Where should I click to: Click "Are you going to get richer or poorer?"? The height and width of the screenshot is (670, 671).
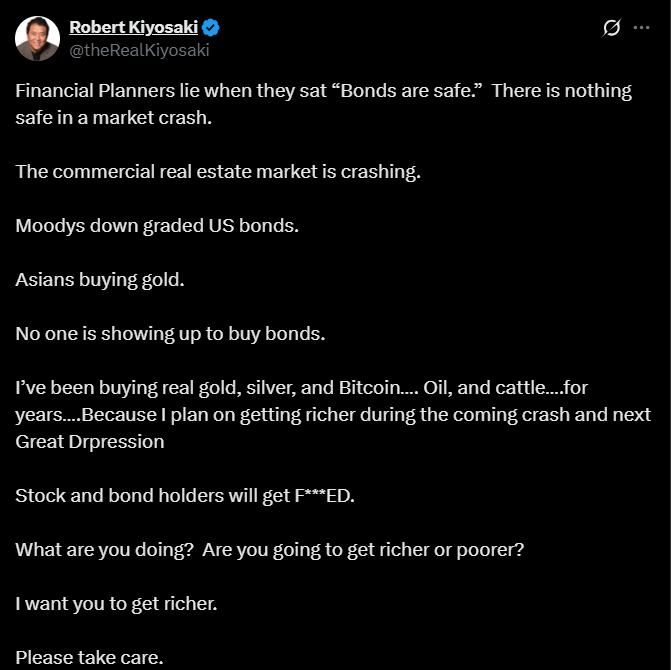(x=363, y=550)
